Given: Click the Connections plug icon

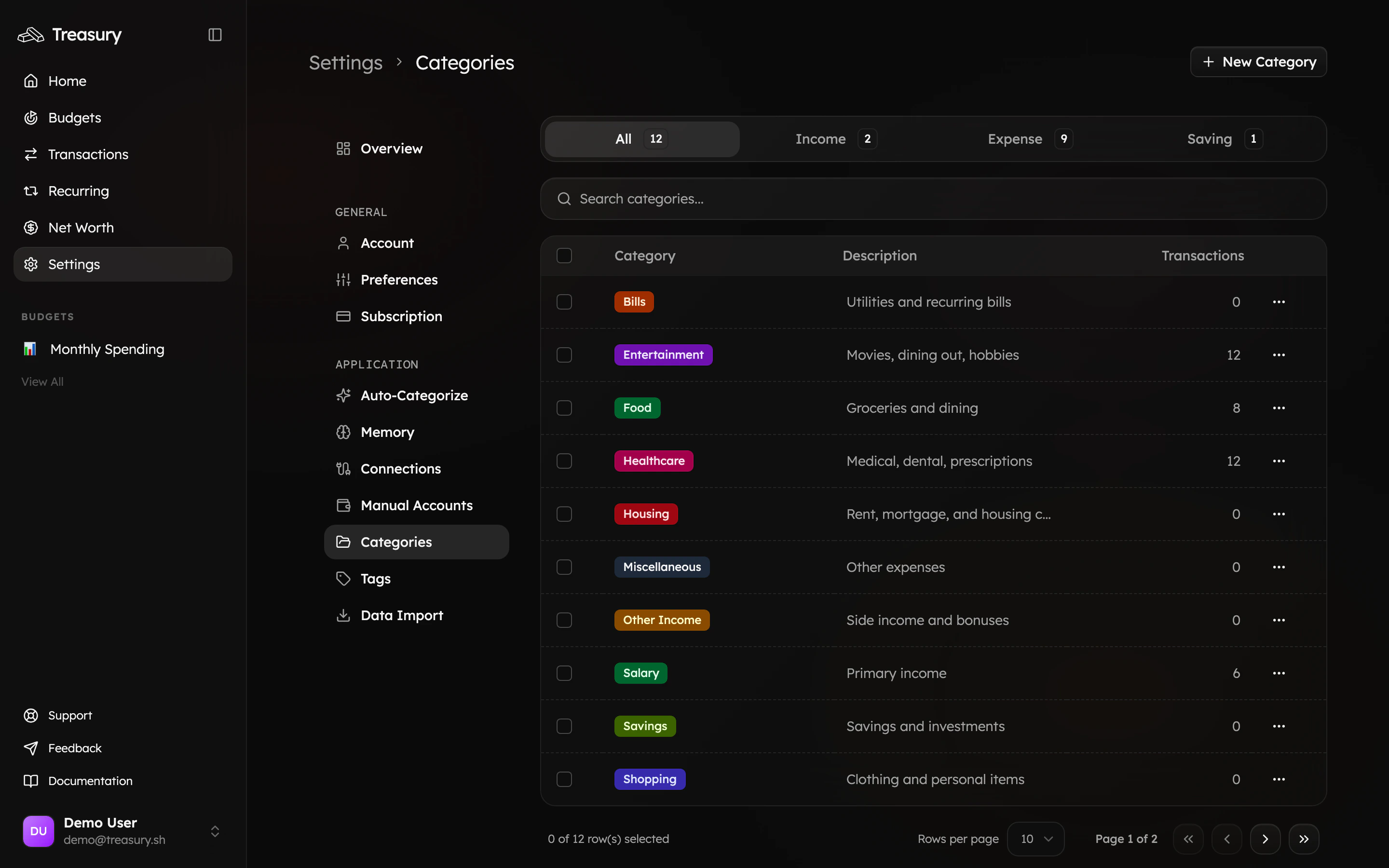Looking at the screenshot, I should click(x=343, y=469).
